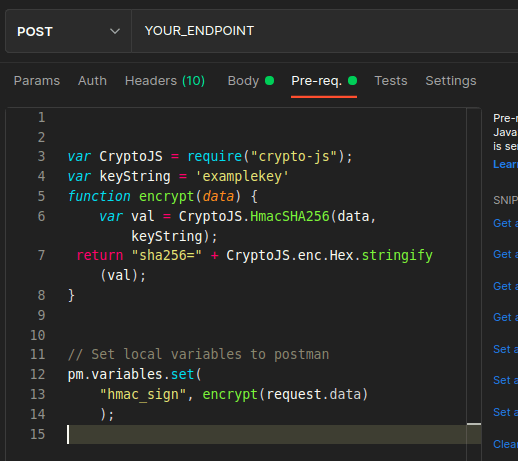Switch to the Params tab

click(x=37, y=81)
